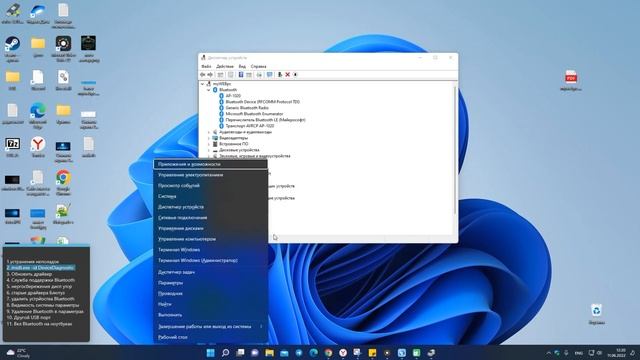
Task: Expand the Дисковые устройства category
Action: [209, 150]
